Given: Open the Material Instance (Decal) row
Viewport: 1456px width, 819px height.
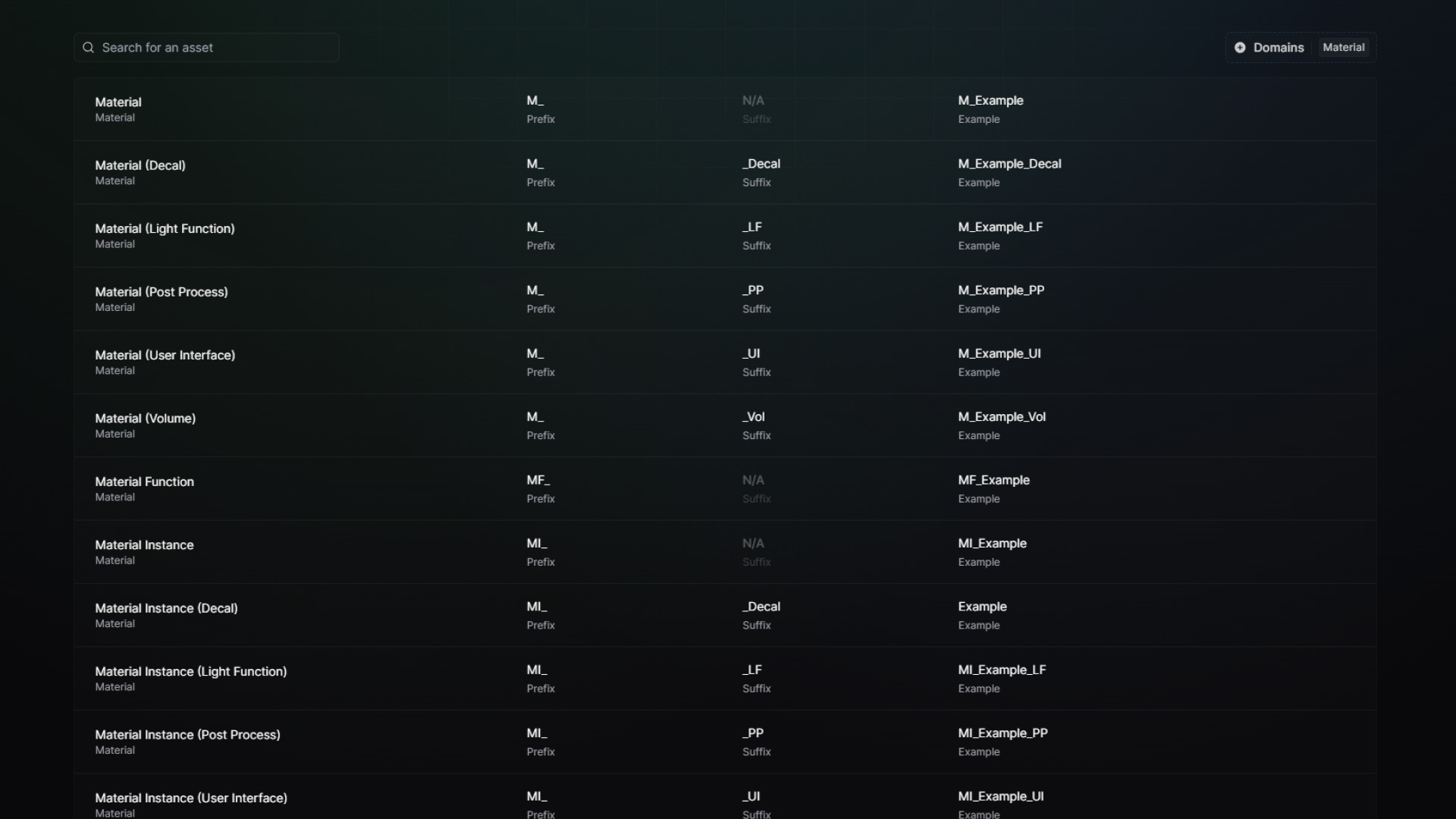Looking at the screenshot, I should point(303,613).
